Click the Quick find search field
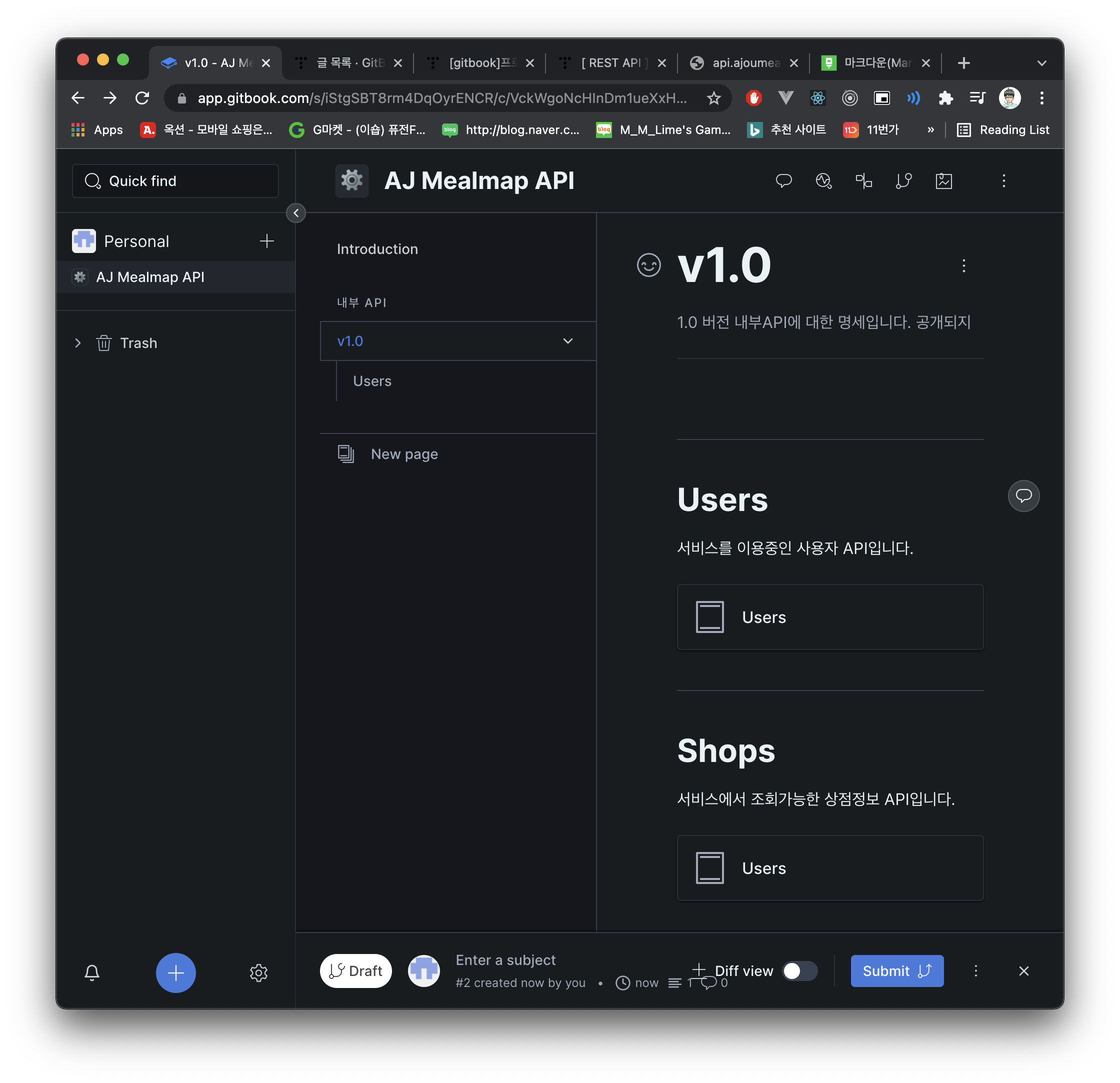1120x1083 pixels. pos(175,181)
